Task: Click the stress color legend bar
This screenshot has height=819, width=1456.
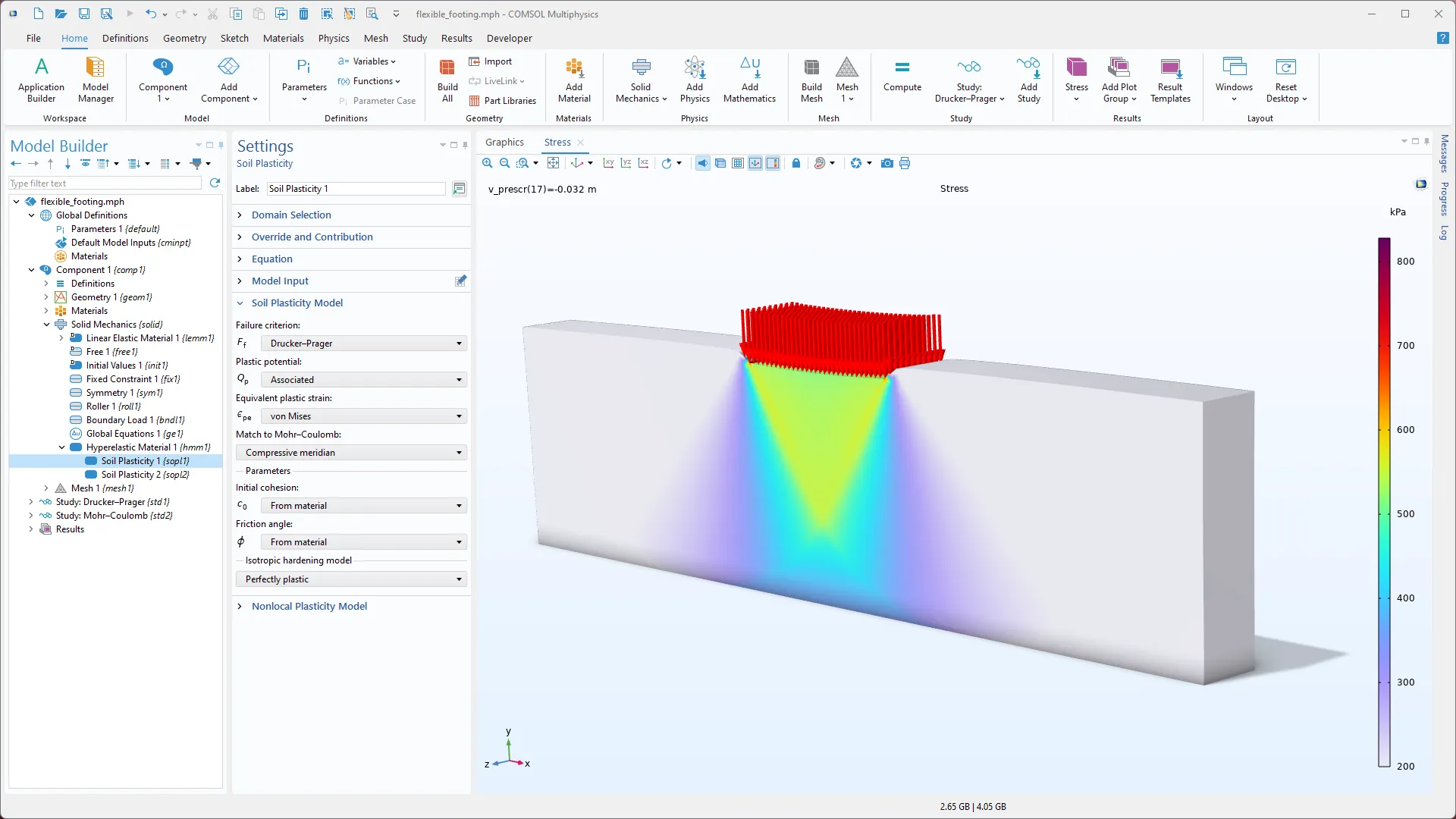Action: click(1384, 500)
